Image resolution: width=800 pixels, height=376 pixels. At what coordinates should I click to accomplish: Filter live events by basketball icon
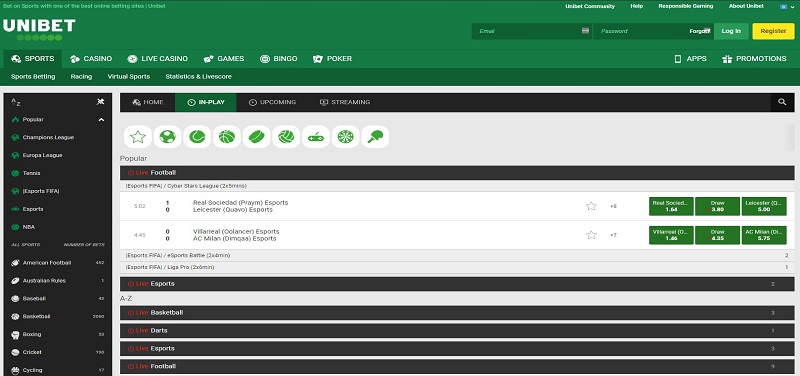click(227, 137)
